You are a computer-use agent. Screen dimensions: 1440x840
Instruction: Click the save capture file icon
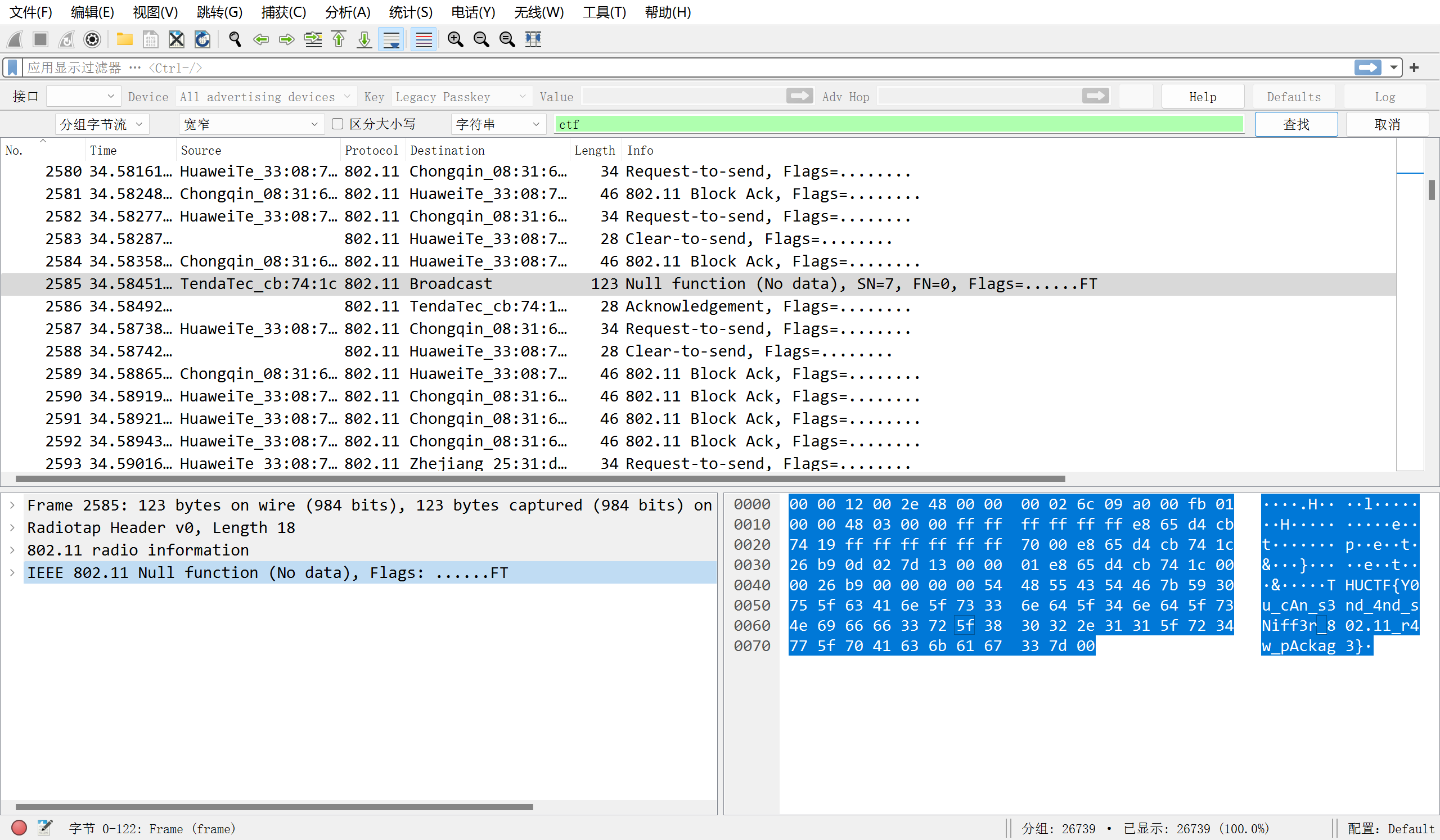pos(149,40)
